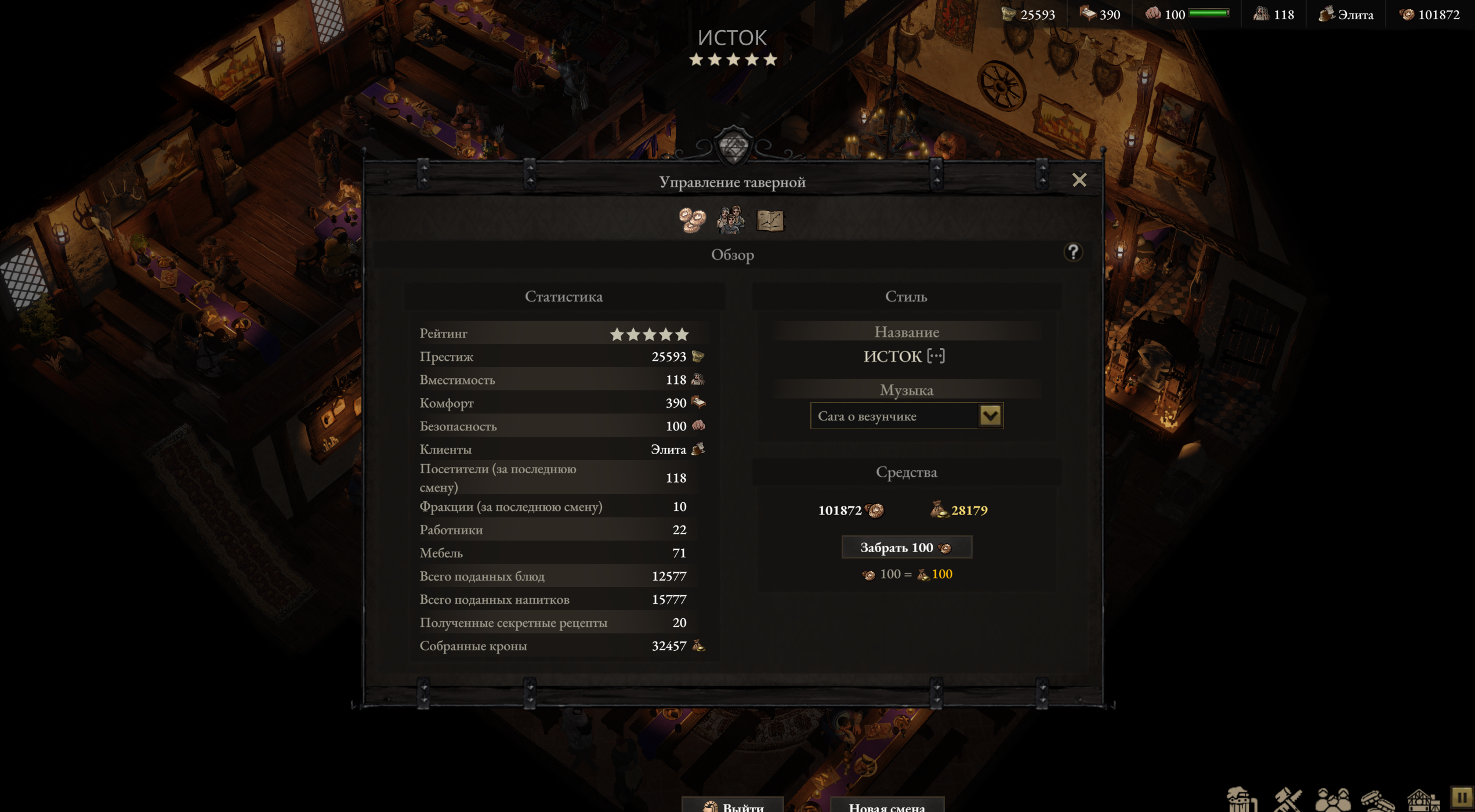Viewport: 1475px width, 812px height.
Task: Start a Новая смена shift
Action: pos(887,806)
